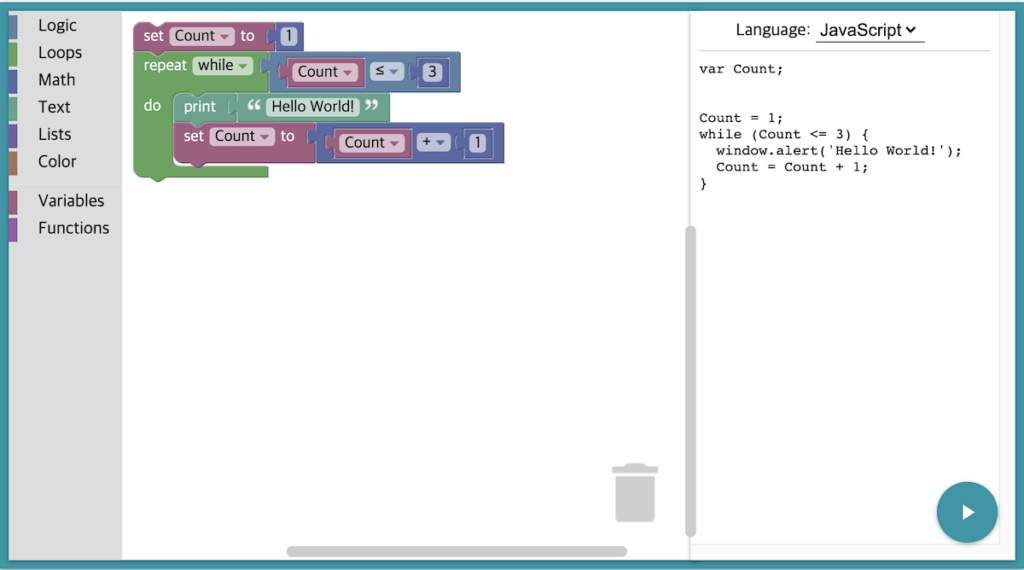Image resolution: width=1024 pixels, height=570 pixels.
Task: Edit the number 3 in comparison block
Action: click(x=432, y=72)
